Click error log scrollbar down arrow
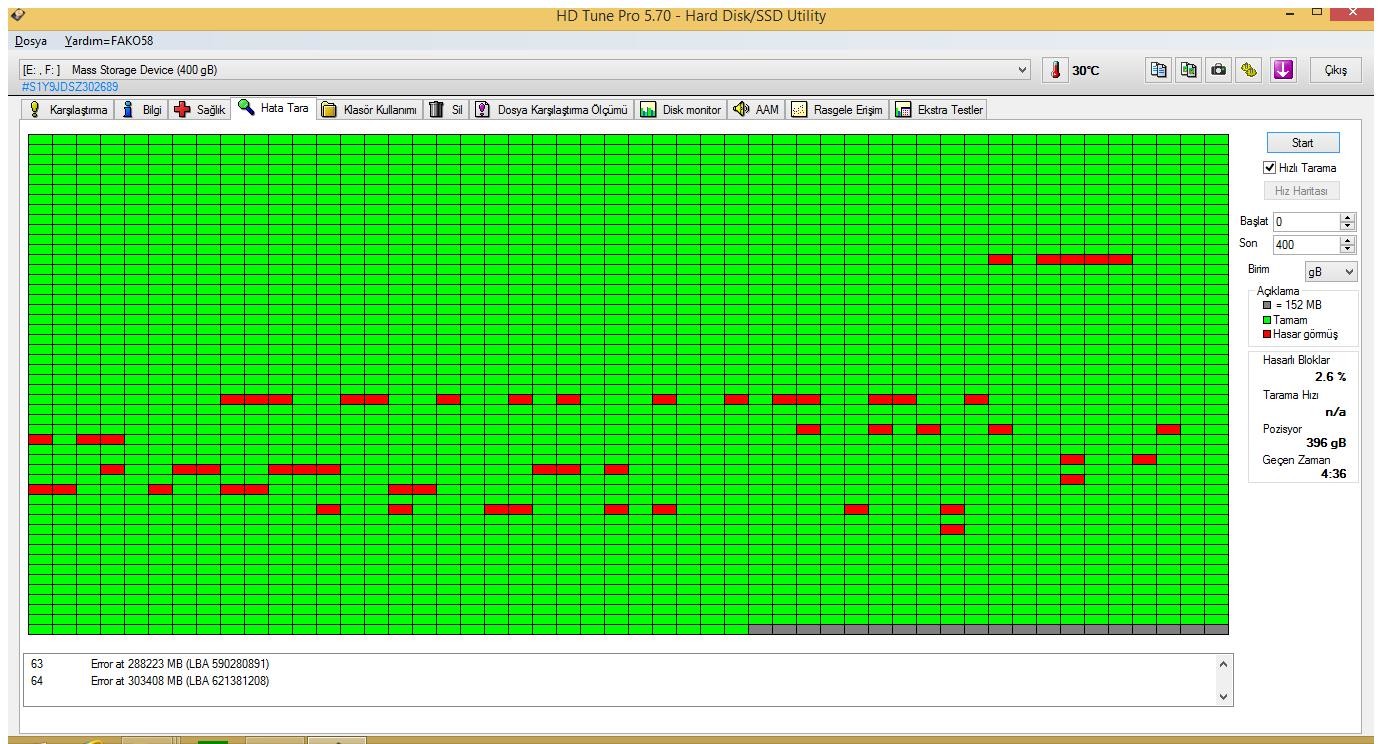 1224,697
